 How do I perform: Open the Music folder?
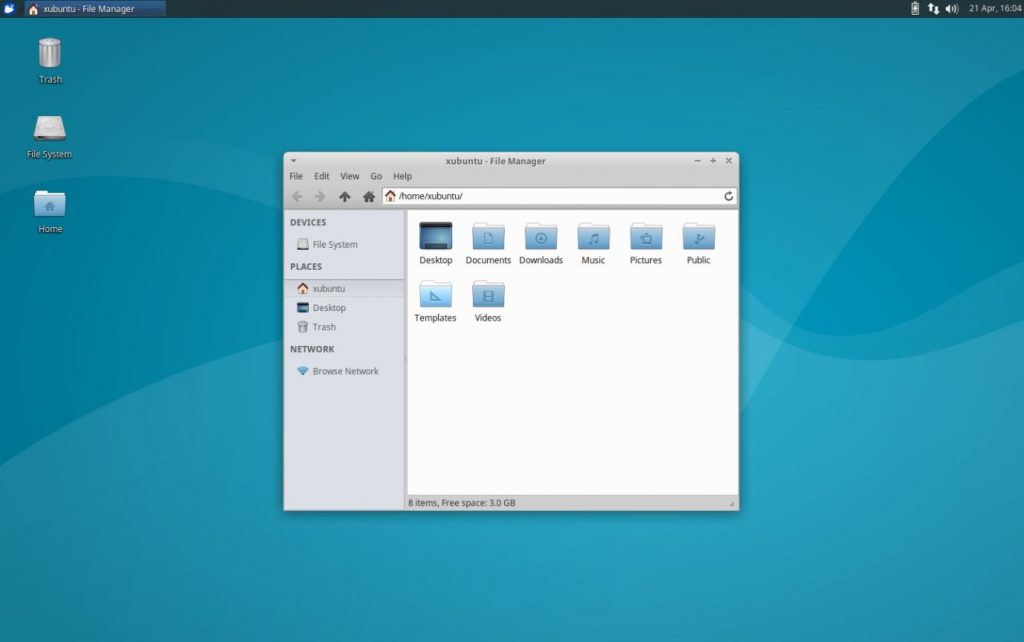[593, 238]
